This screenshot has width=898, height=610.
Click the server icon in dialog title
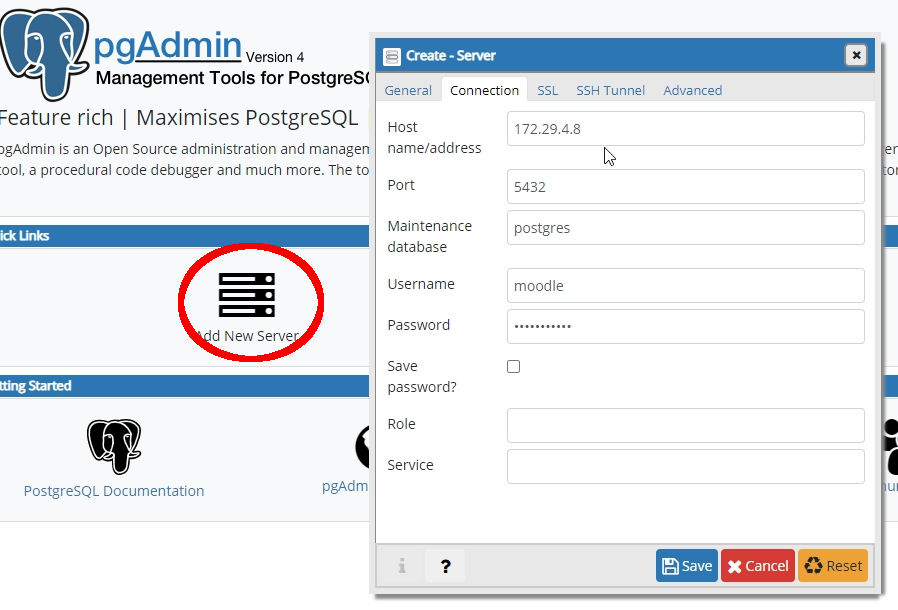[x=392, y=56]
